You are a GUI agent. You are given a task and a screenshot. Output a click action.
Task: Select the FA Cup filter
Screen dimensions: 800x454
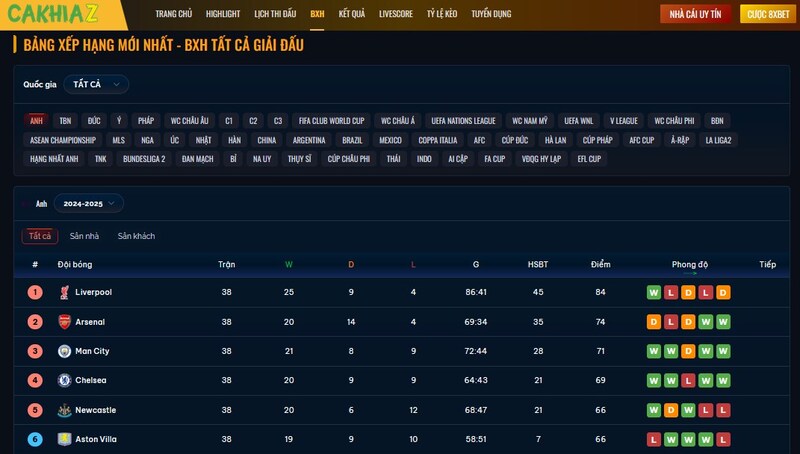point(494,159)
